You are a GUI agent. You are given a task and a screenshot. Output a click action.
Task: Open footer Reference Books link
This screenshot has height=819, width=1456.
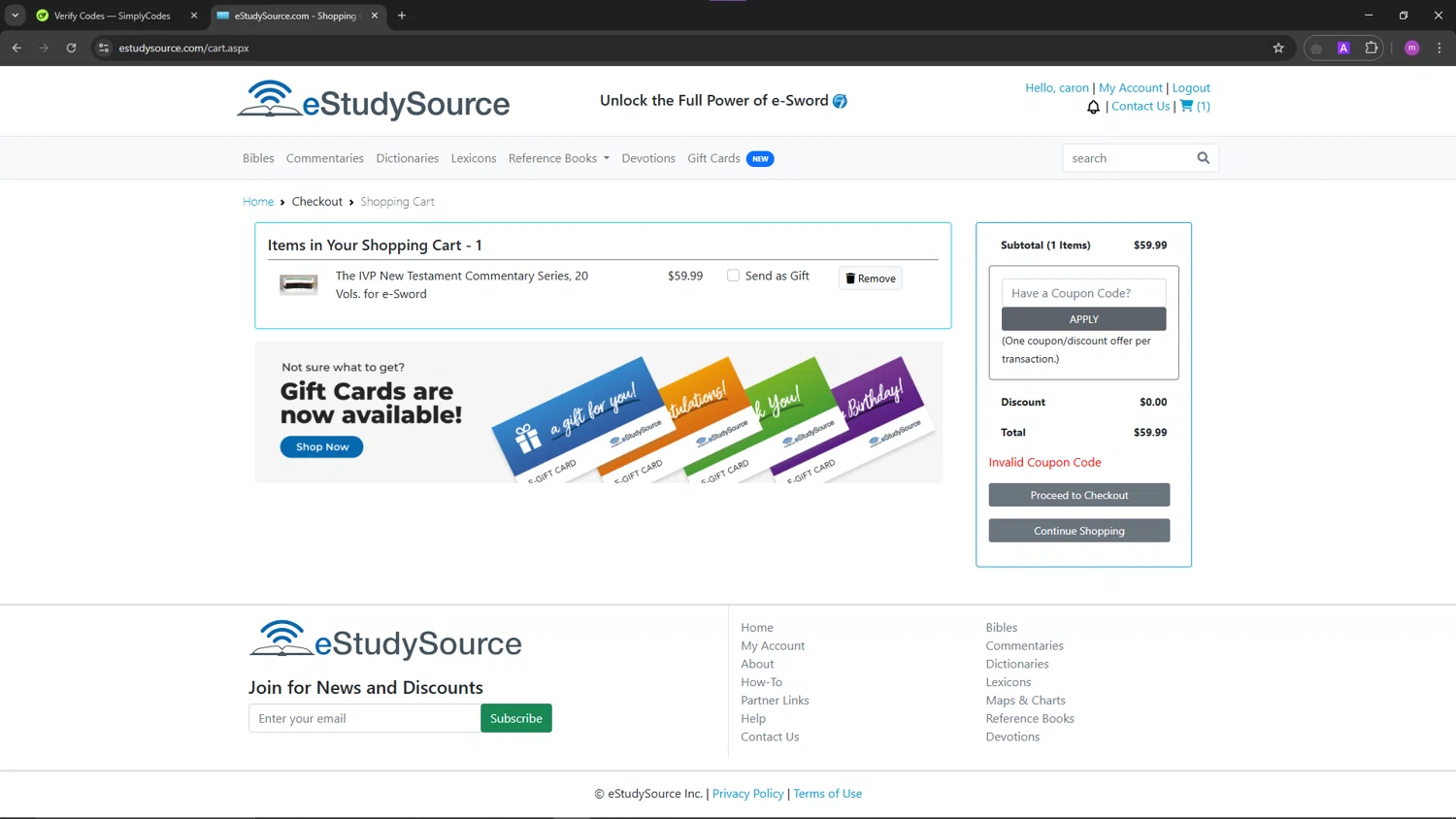(x=1030, y=719)
